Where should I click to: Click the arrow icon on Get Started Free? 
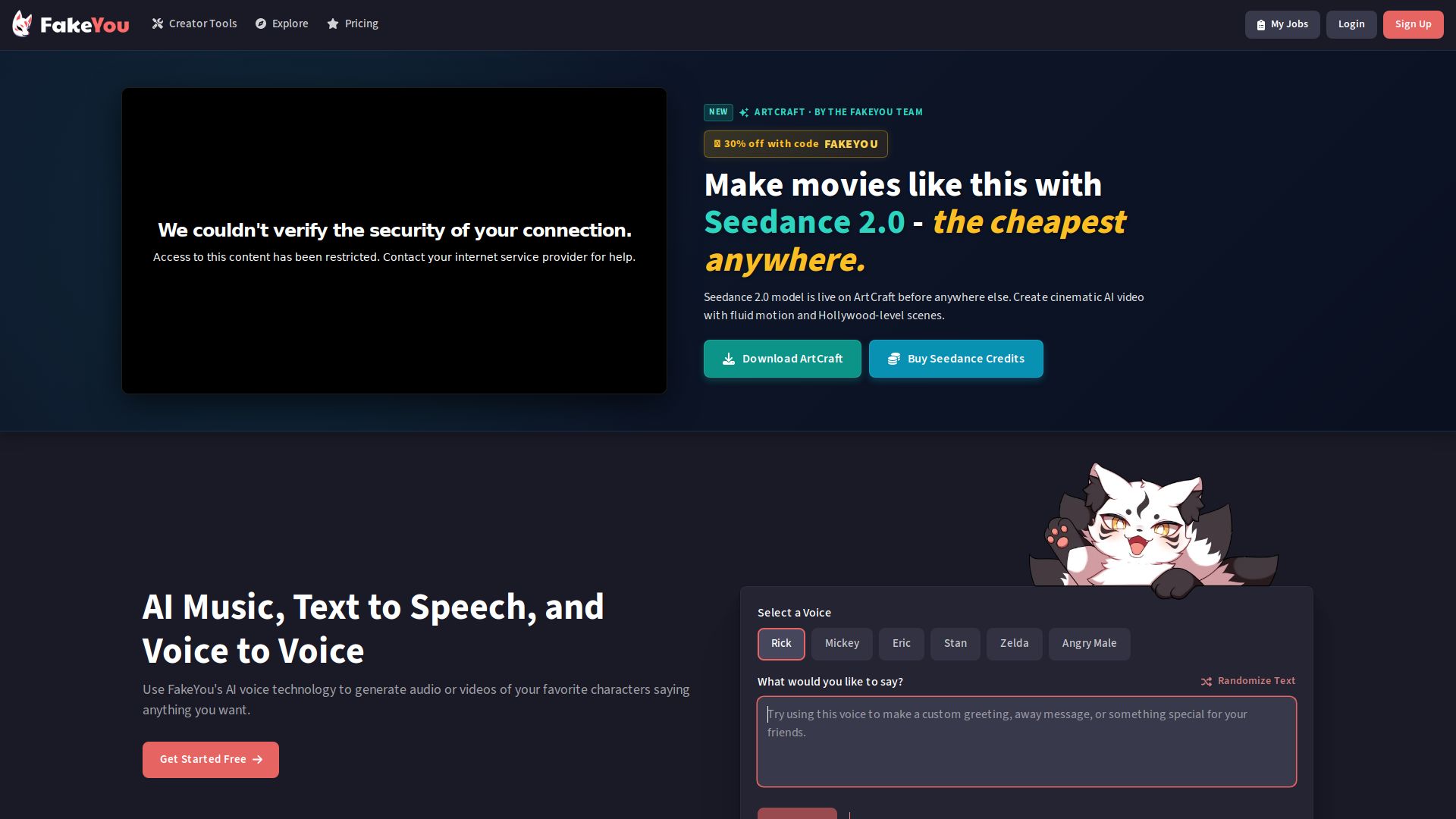coord(258,759)
